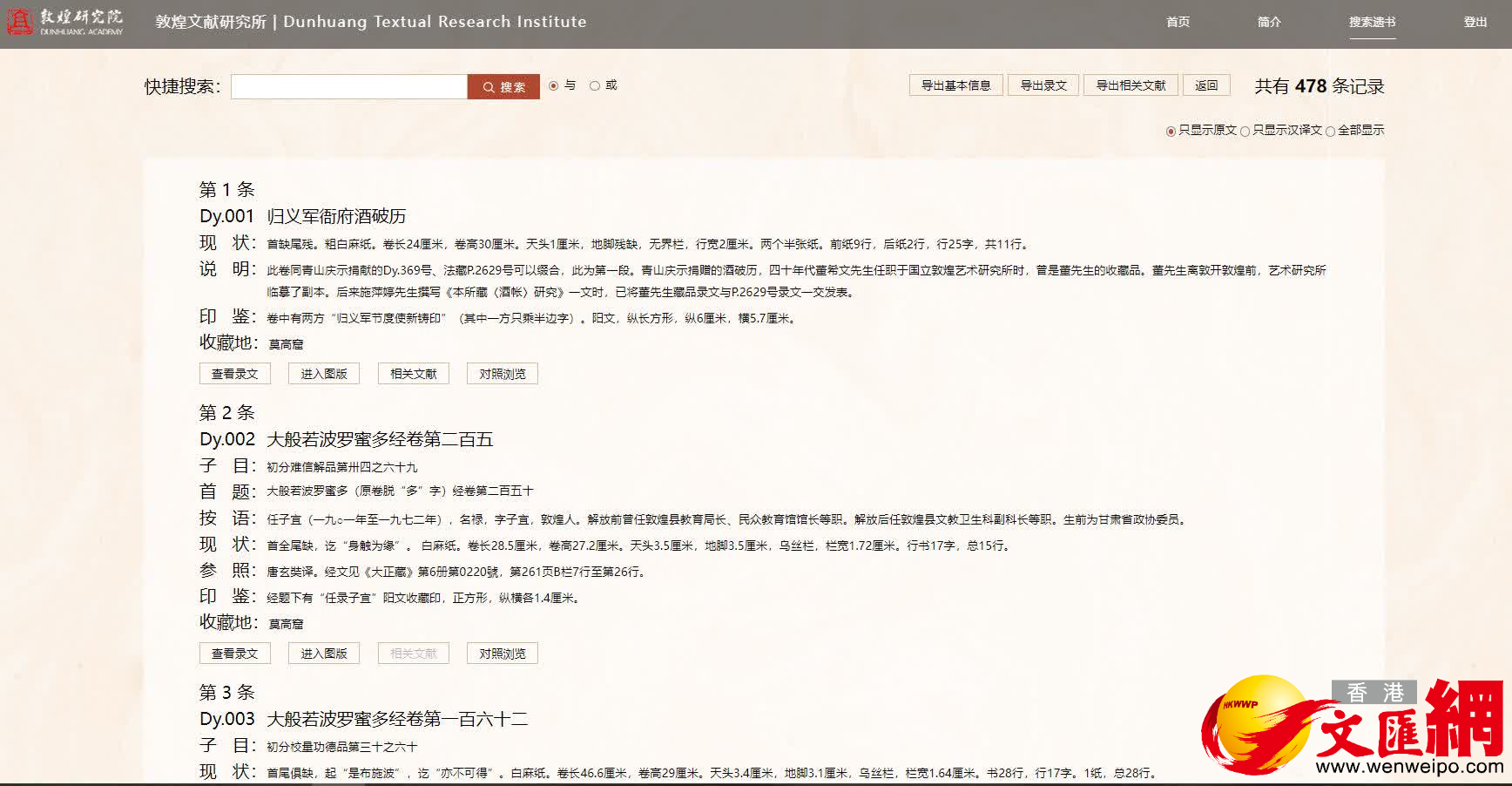Open 首页 in the top navigation

click(1178, 22)
